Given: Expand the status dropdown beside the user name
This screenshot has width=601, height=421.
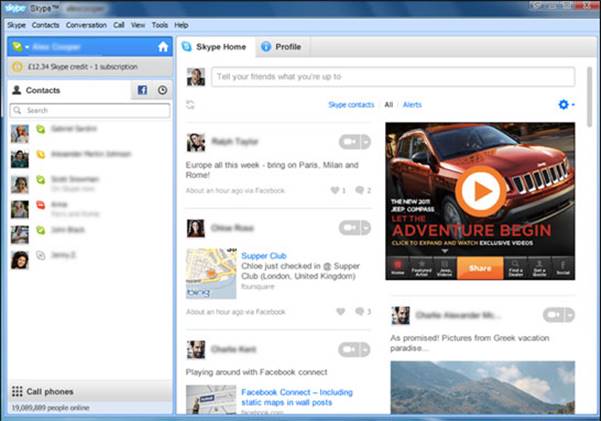Looking at the screenshot, I should 27,47.
